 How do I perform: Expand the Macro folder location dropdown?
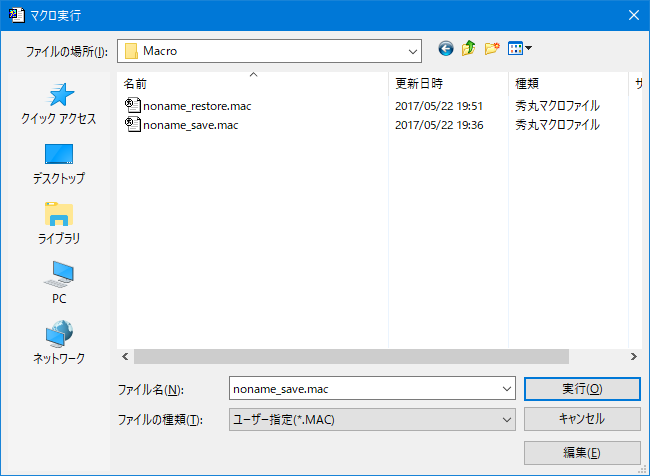click(x=412, y=50)
